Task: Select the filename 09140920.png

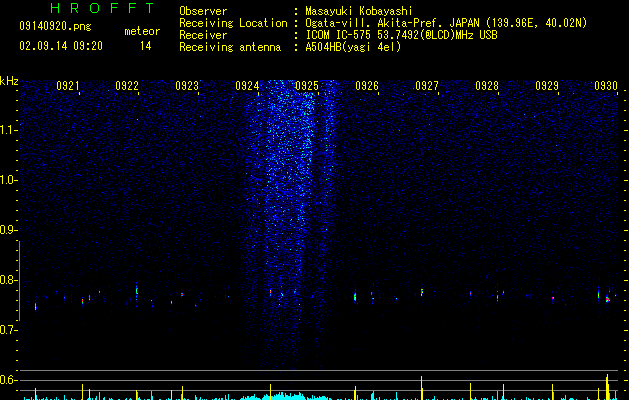Action: pyautogui.click(x=55, y=27)
